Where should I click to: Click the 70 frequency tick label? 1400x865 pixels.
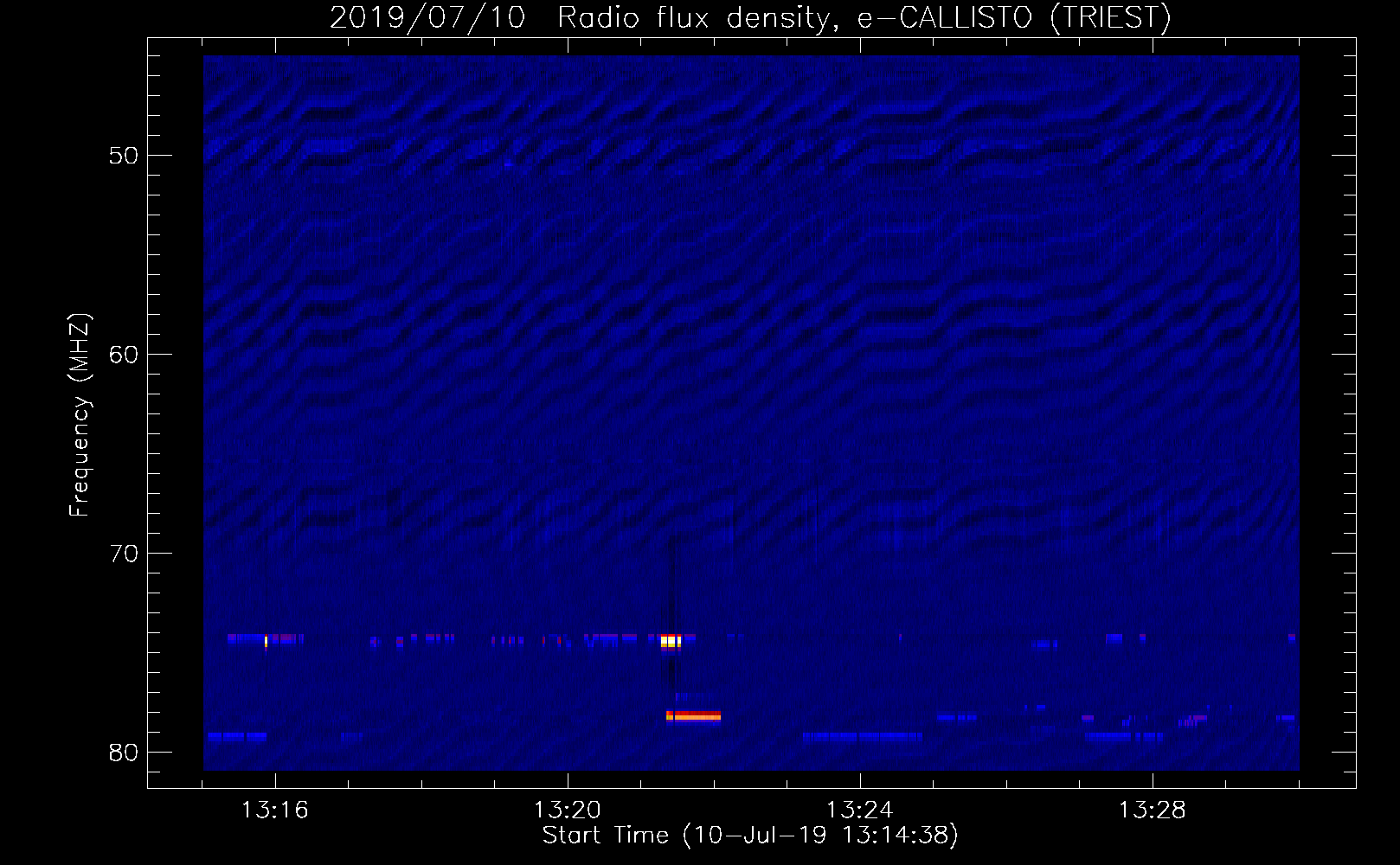coord(123,554)
